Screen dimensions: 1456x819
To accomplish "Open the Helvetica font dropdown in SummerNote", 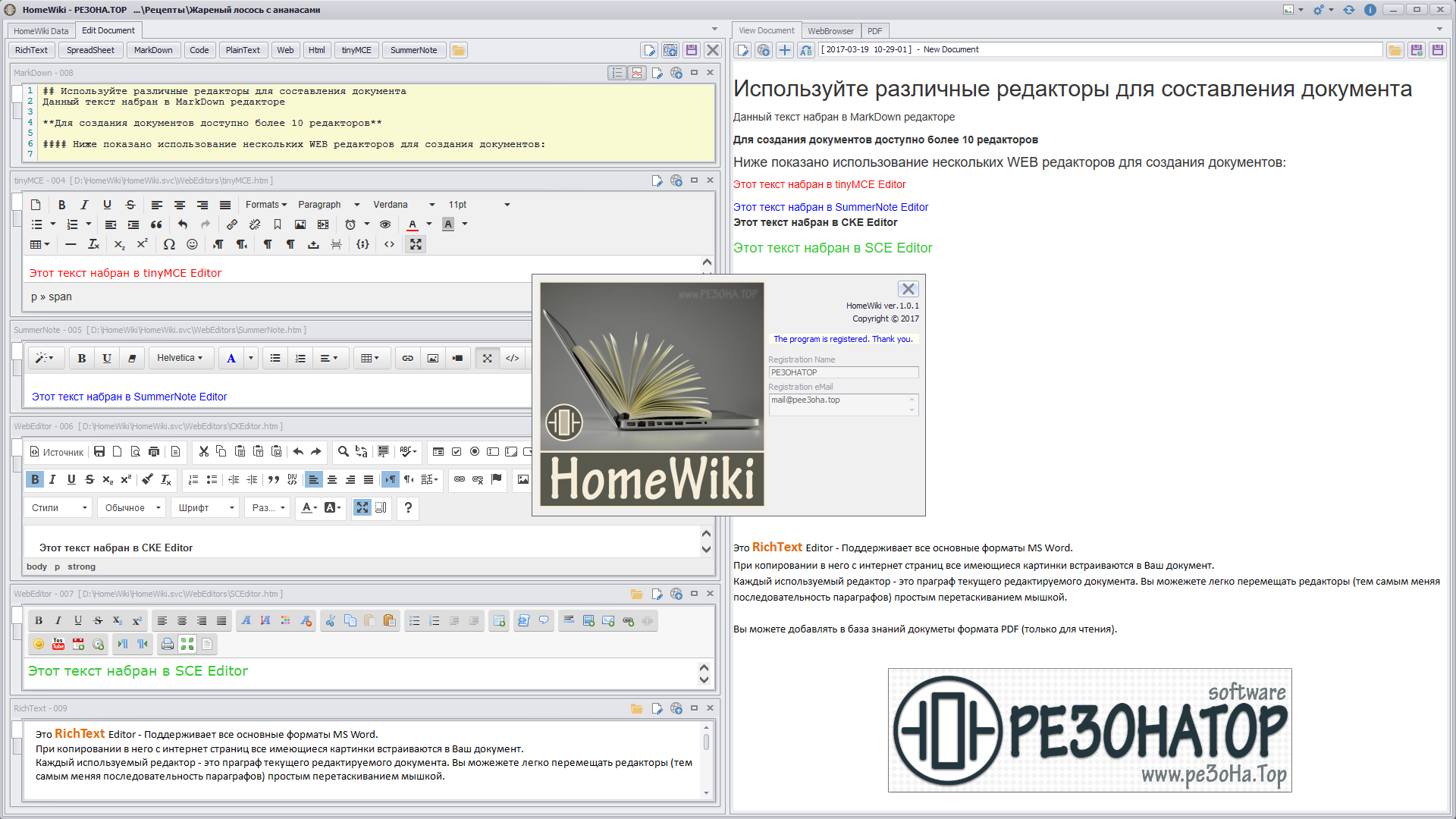I will [180, 358].
